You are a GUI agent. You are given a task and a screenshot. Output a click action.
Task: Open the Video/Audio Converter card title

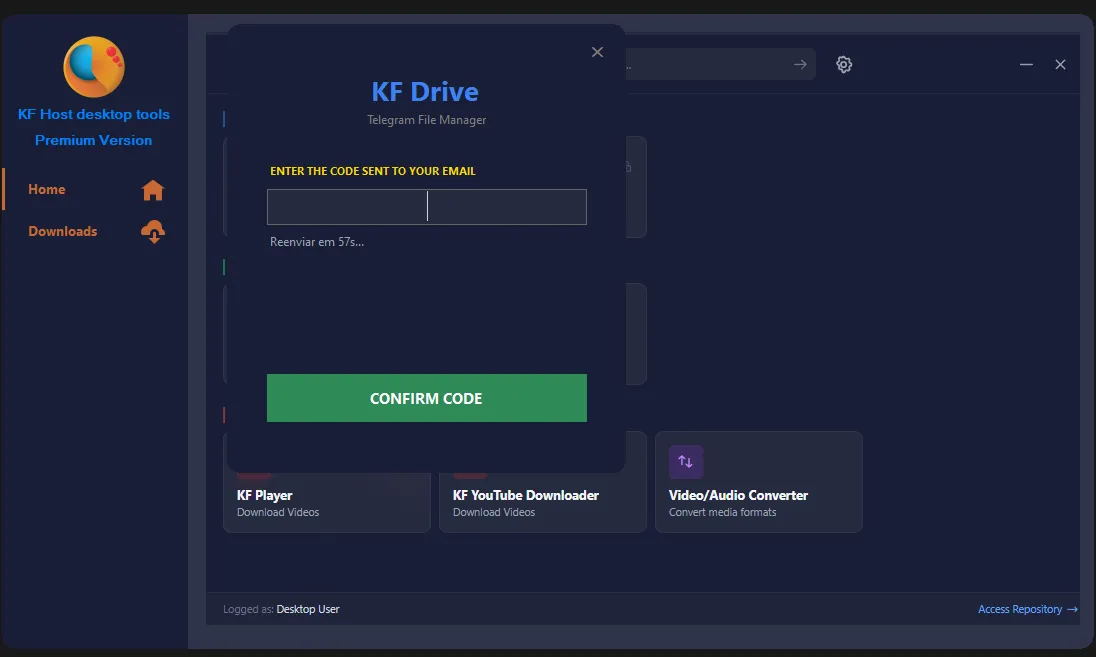[738, 495]
